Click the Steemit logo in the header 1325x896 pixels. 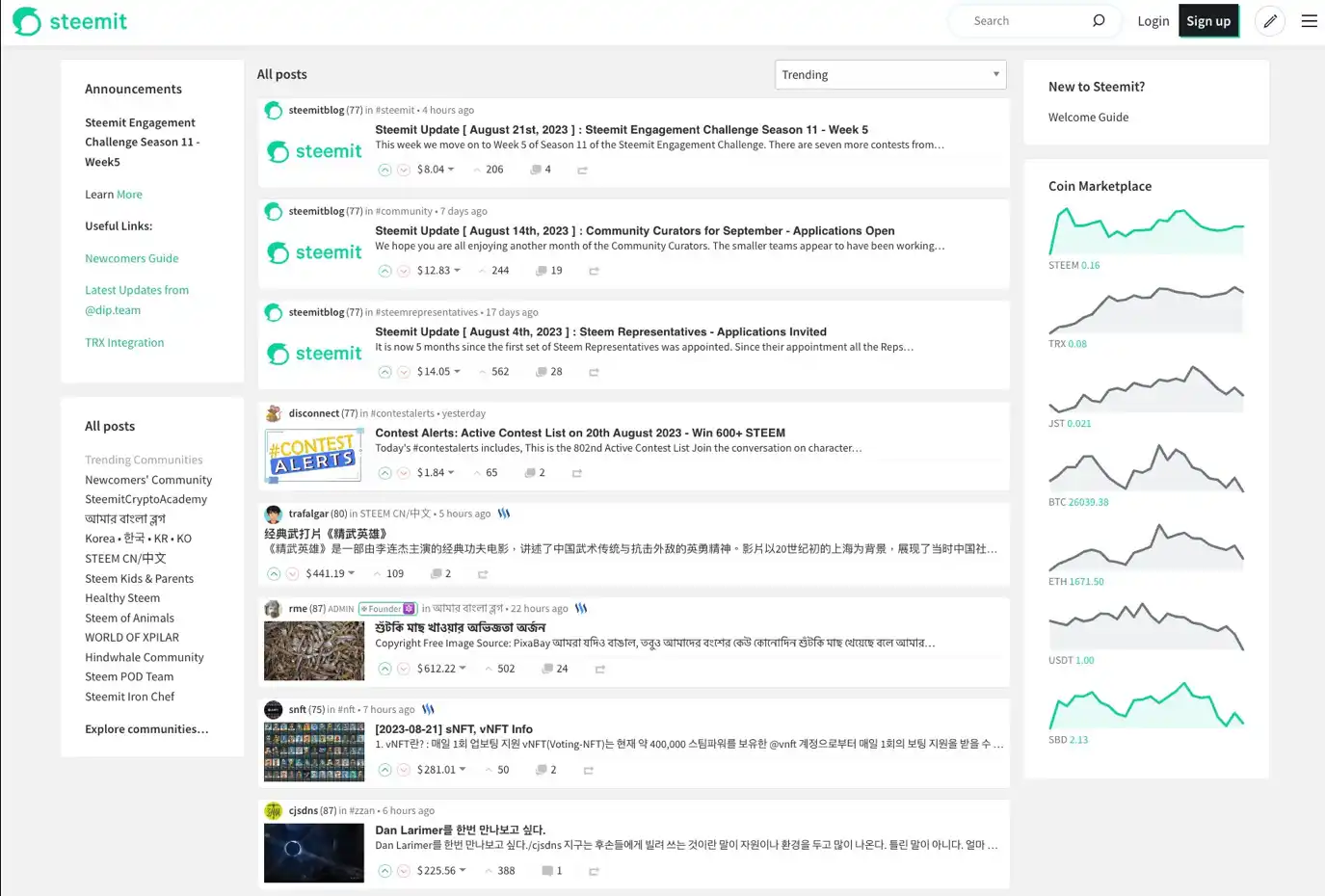click(68, 20)
